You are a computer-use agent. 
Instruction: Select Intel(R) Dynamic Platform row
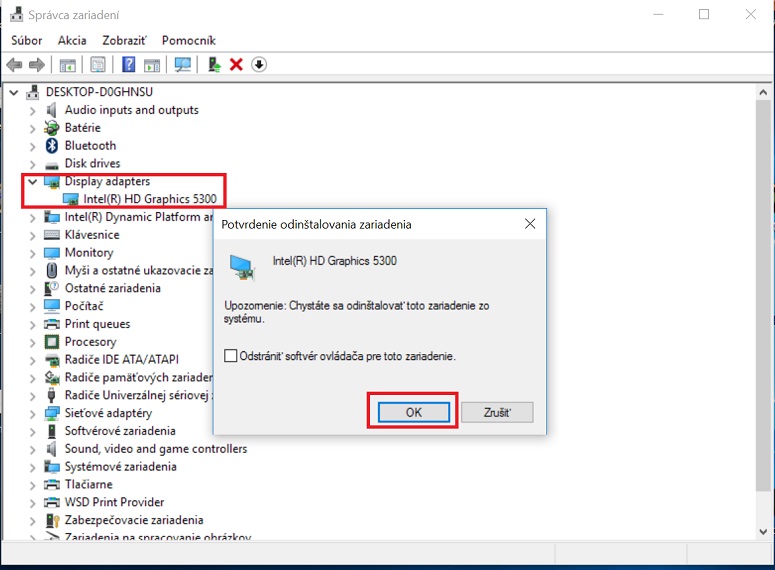139,217
